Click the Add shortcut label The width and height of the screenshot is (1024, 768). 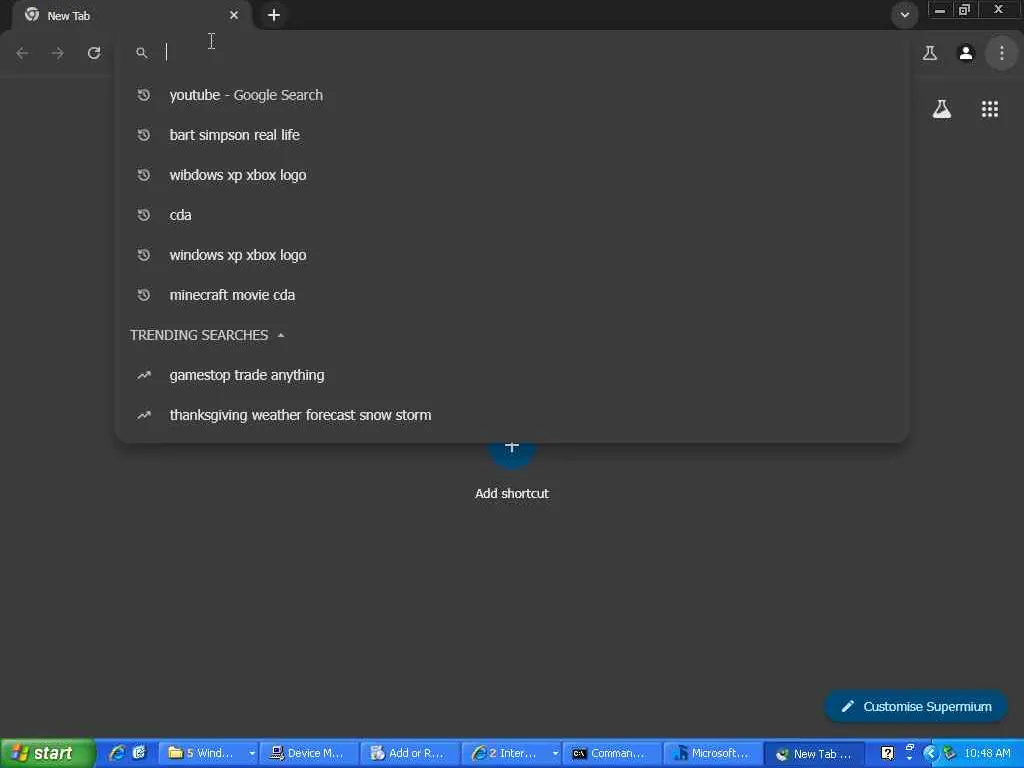point(512,494)
